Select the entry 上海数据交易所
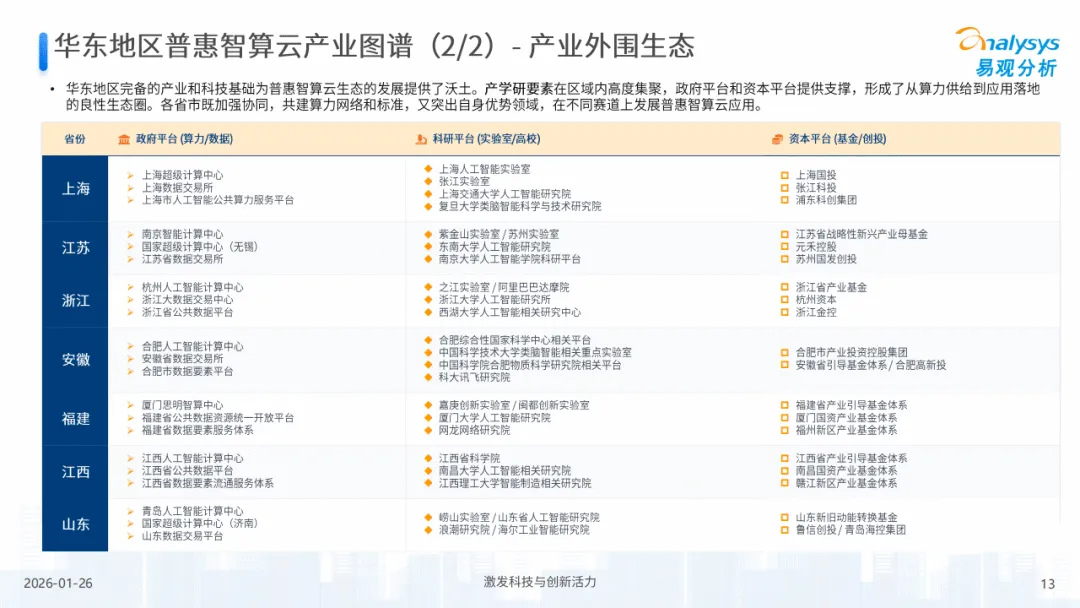Image resolution: width=1080 pixels, height=608 pixels. pyautogui.click(x=178, y=188)
